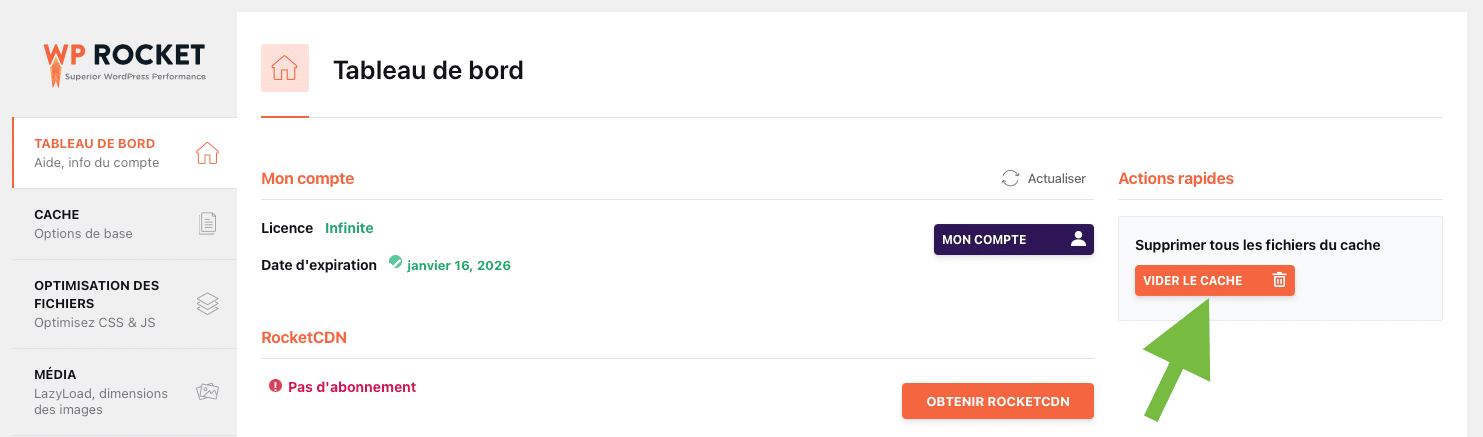This screenshot has width=1483, height=437.
Task: Click the Actualiser link text
Action: (1056, 179)
